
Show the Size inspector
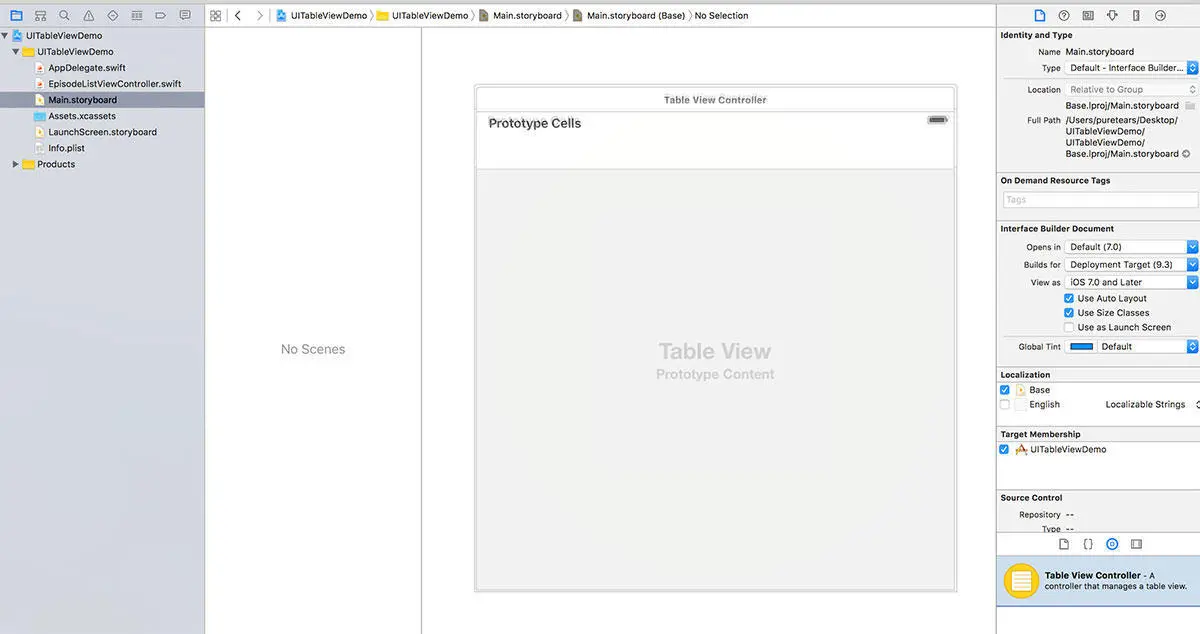pyautogui.click(x=1136, y=16)
